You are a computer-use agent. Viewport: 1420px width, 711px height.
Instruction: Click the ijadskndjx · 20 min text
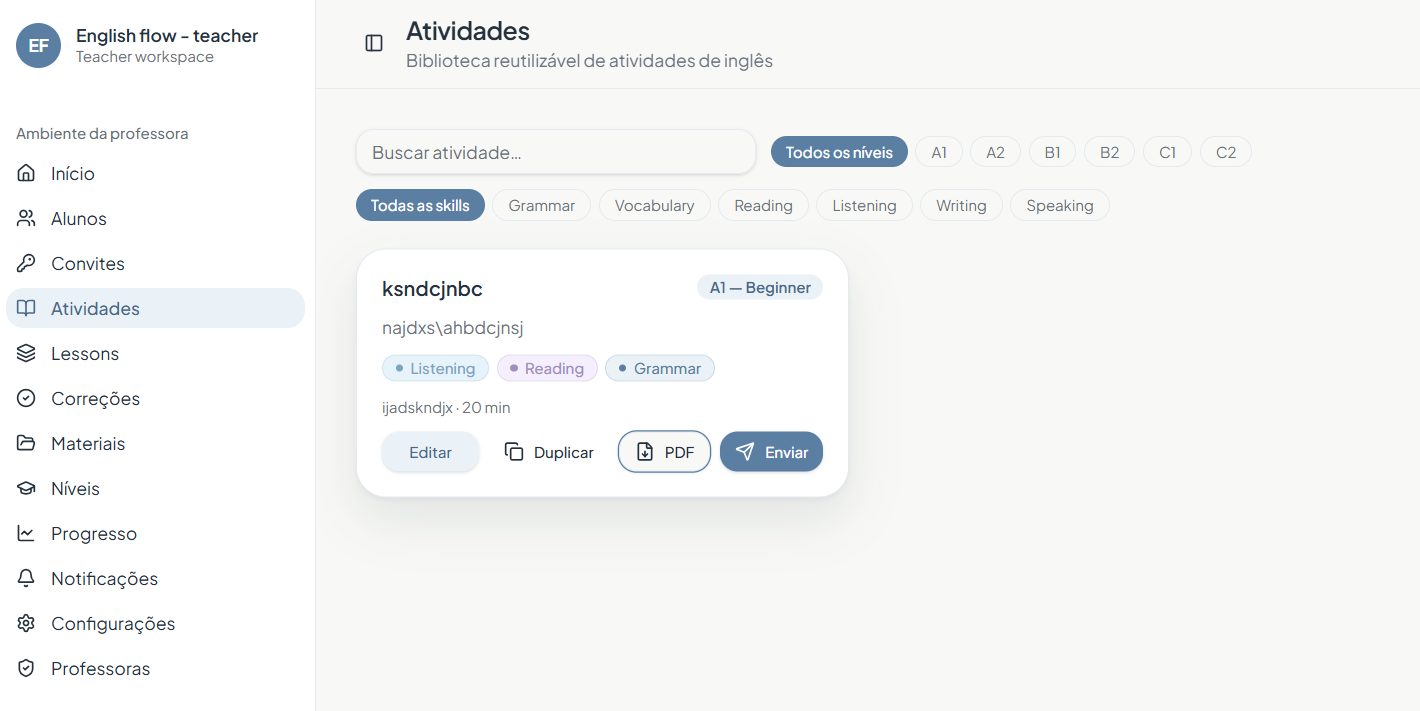(x=446, y=408)
